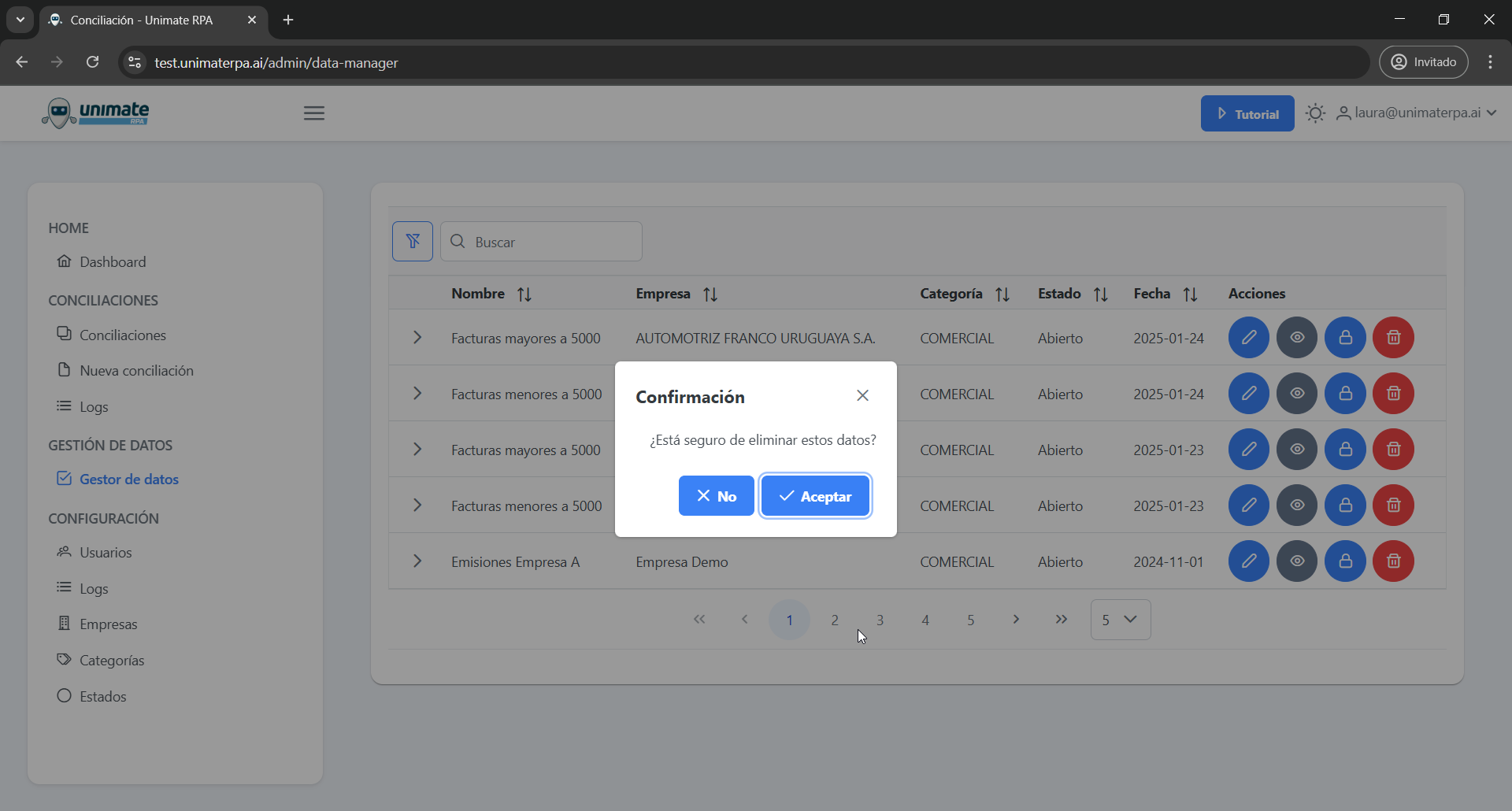Viewport: 1512px width, 811px height.
Task: Open Gestor de datos in sidebar
Action: click(118, 479)
